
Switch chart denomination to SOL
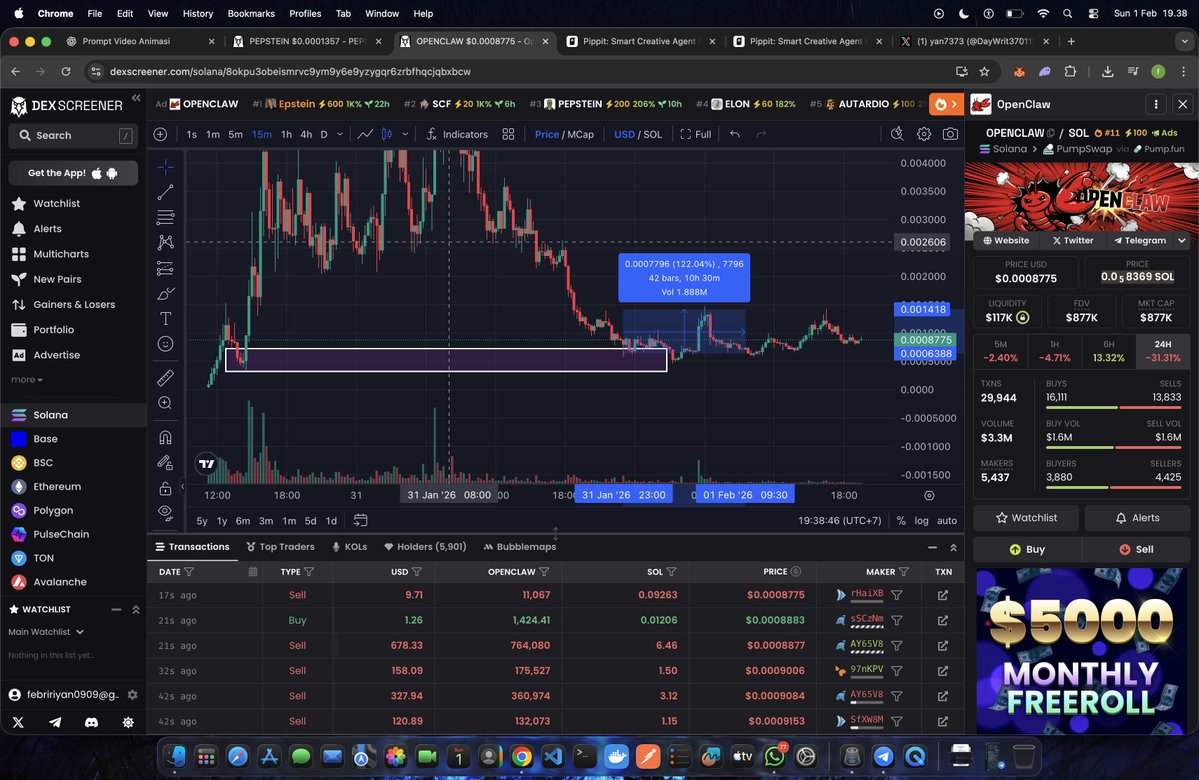point(652,134)
